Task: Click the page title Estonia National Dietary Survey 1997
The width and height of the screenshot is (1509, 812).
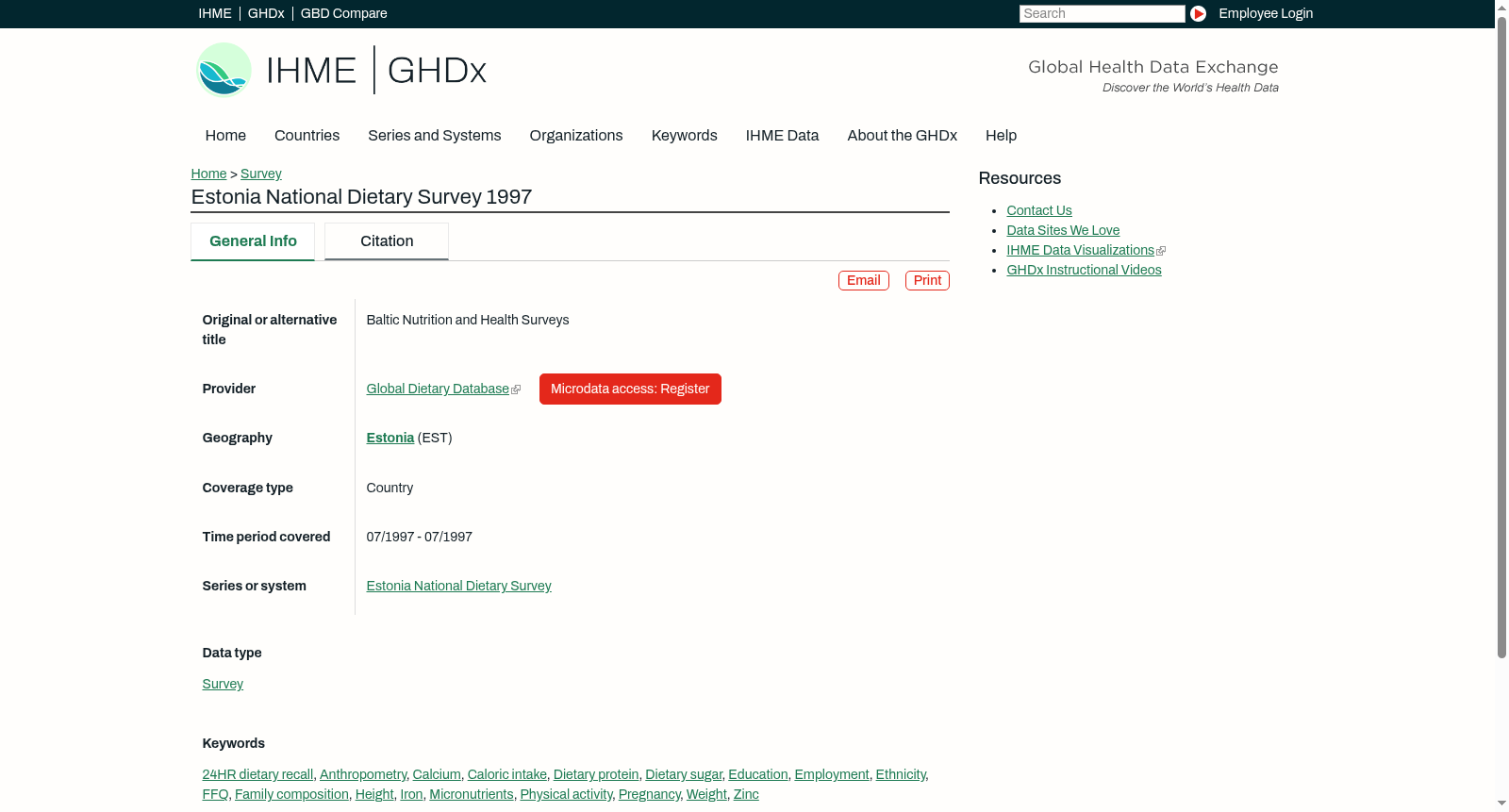Action: tap(361, 197)
